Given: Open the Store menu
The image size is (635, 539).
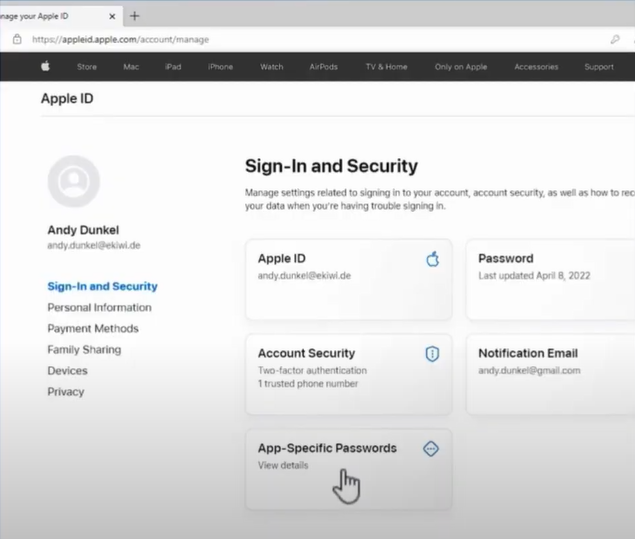Looking at the screenshot, I should (x=87, y=67).
